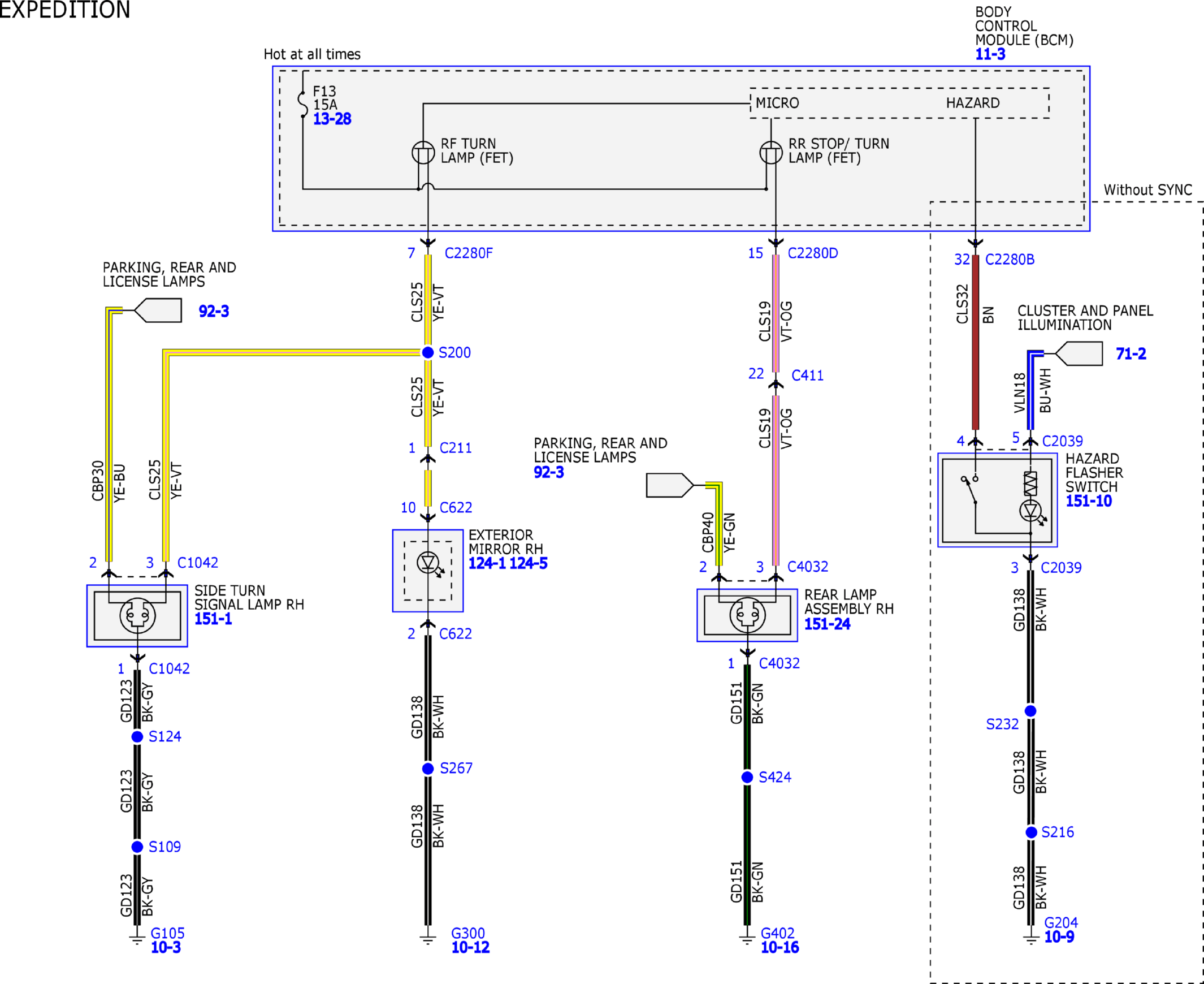The height and width of the screenshot is (984, 1204).
Task: Open page reference 11-3 for BCM
Action: 990,54
